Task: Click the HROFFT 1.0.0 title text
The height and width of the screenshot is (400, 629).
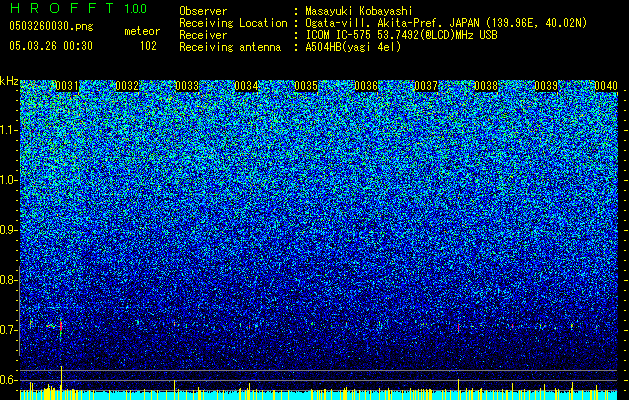Action: (78, 8)
